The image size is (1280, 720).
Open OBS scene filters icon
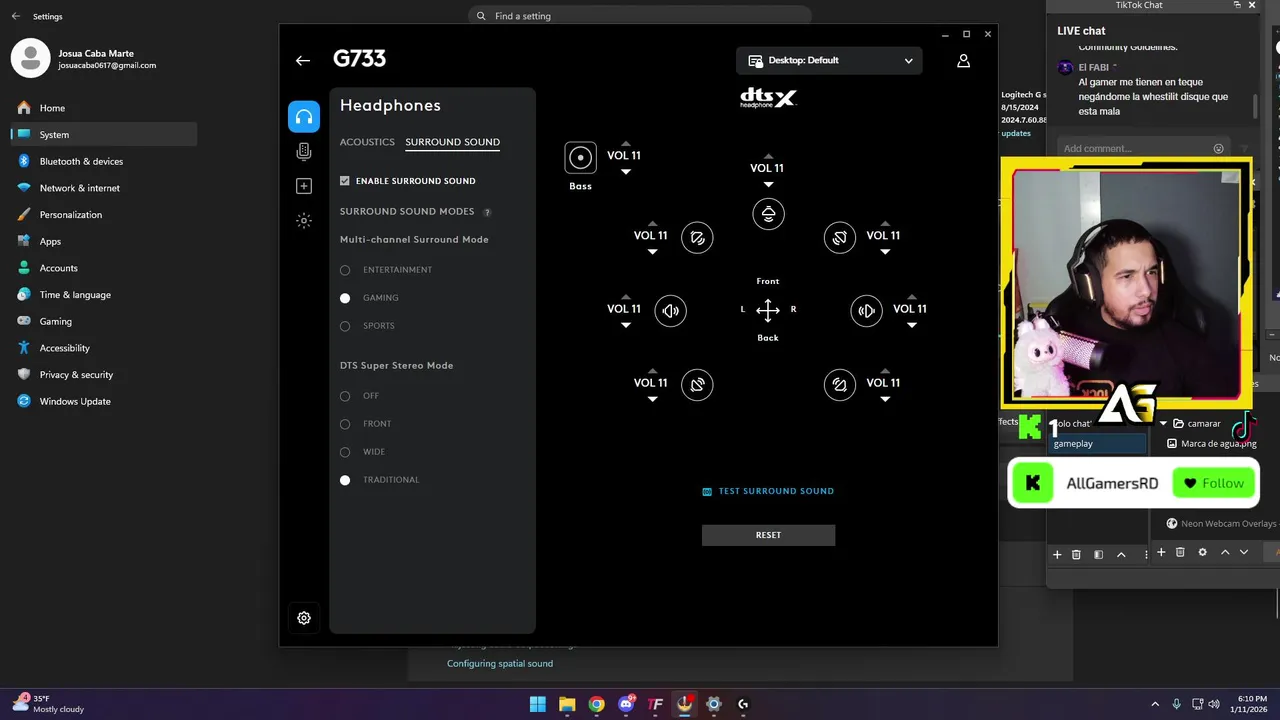(1098, 554)
